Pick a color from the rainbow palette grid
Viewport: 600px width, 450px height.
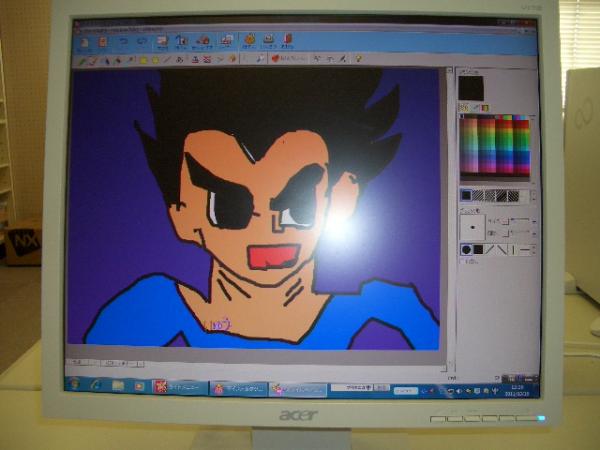pyautogui.click(x=495, y=146)
